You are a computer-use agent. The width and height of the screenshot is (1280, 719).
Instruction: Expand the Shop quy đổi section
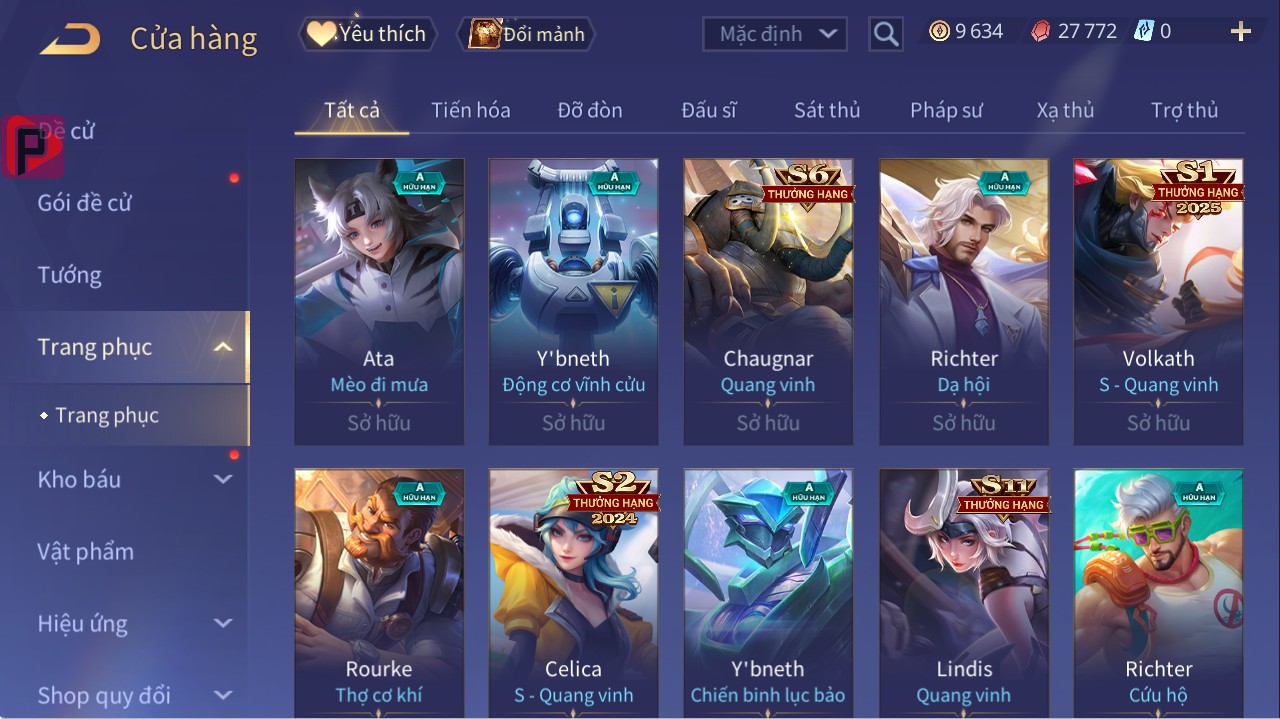click(x=223, y=695)
